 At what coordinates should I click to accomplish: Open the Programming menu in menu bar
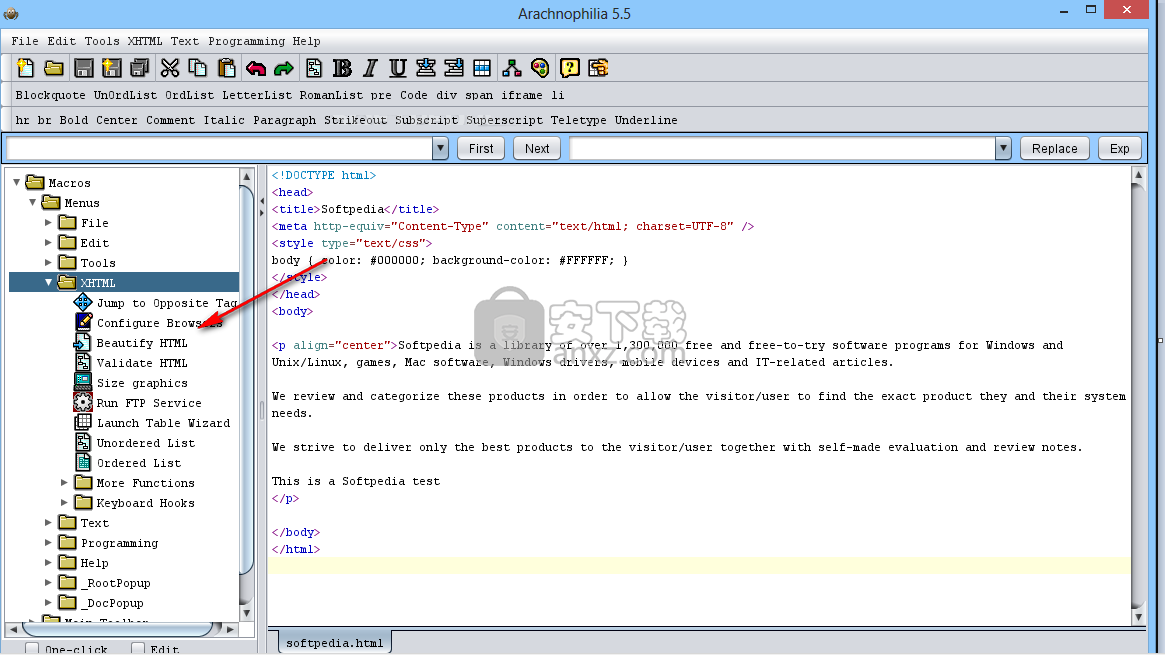(247, 41)
